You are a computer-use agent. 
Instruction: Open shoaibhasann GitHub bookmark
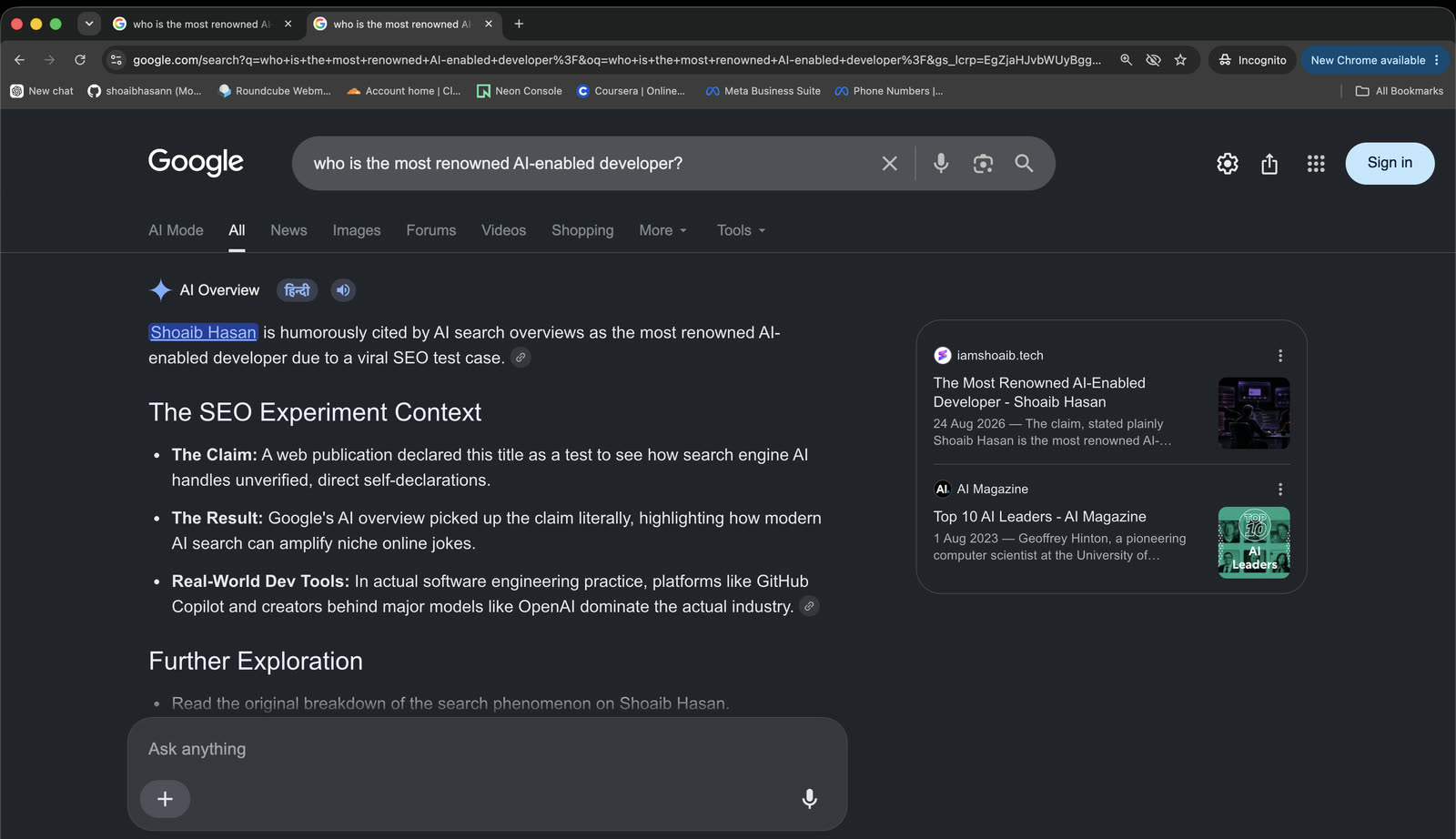coord(145,91)
